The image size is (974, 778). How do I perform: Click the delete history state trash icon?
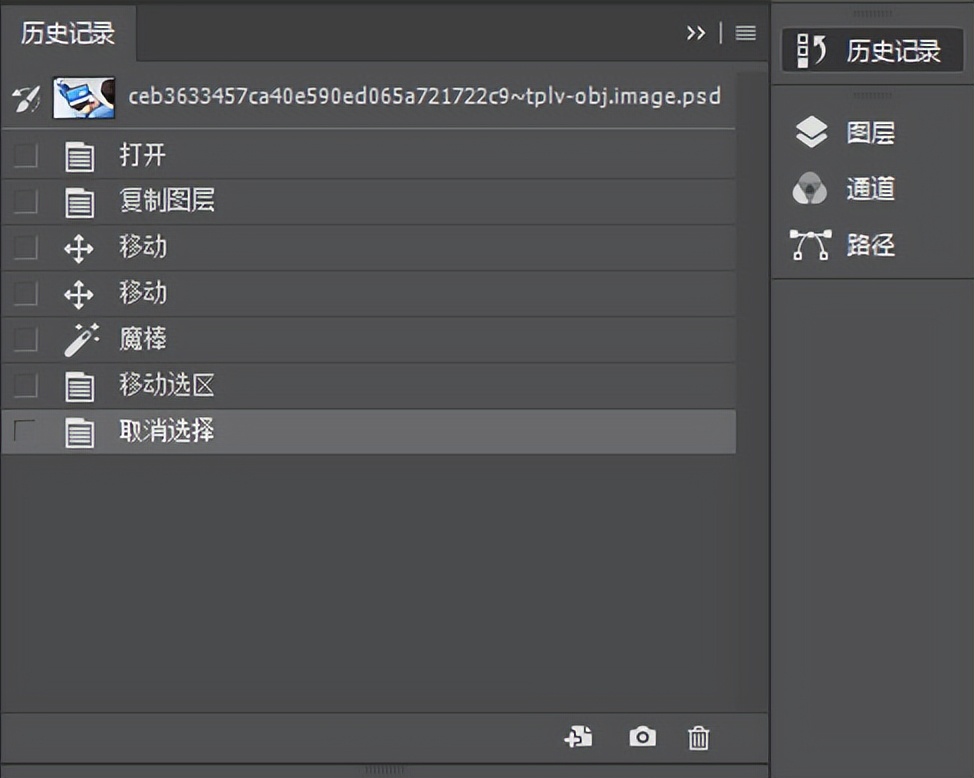tap(698, 737)
